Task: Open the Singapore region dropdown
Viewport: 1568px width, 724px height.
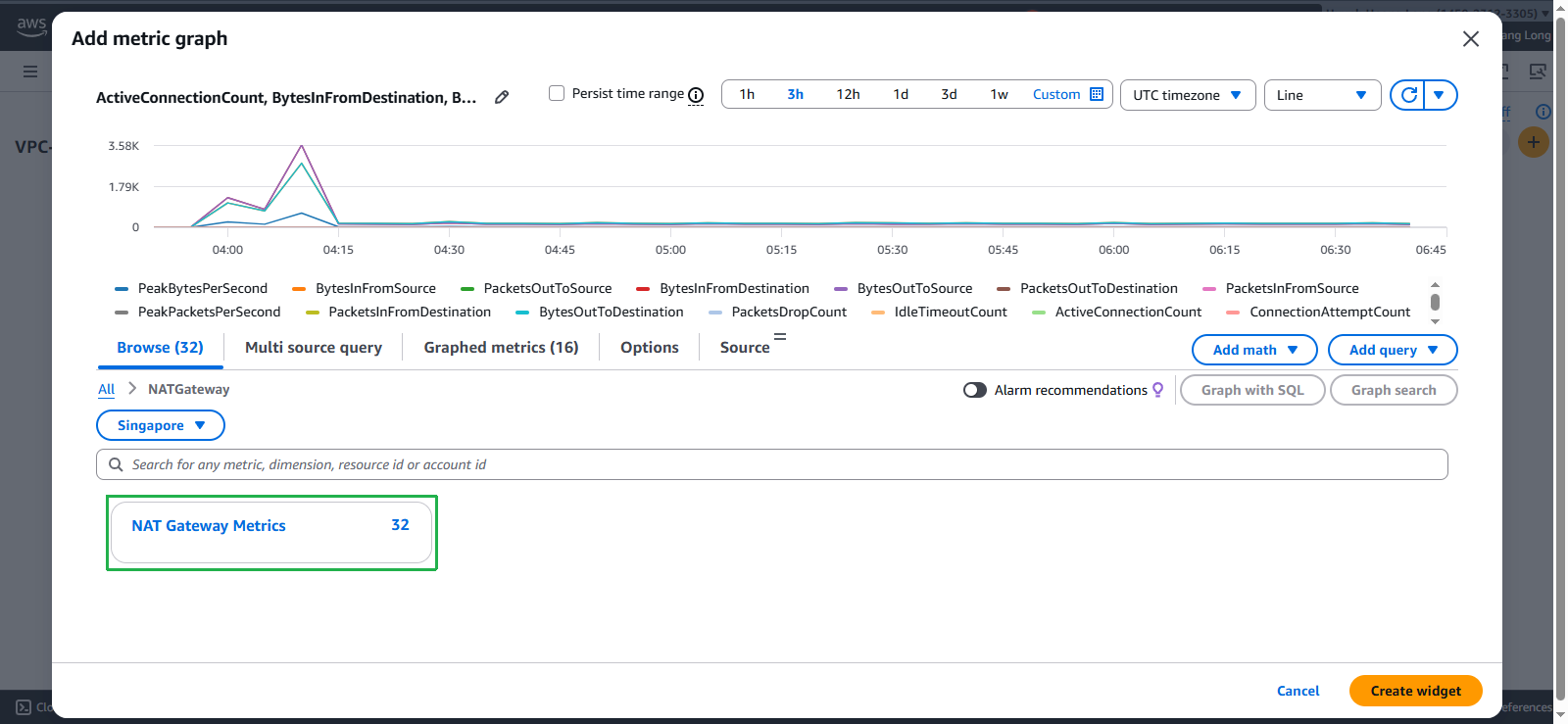Action: pos(161,425)
